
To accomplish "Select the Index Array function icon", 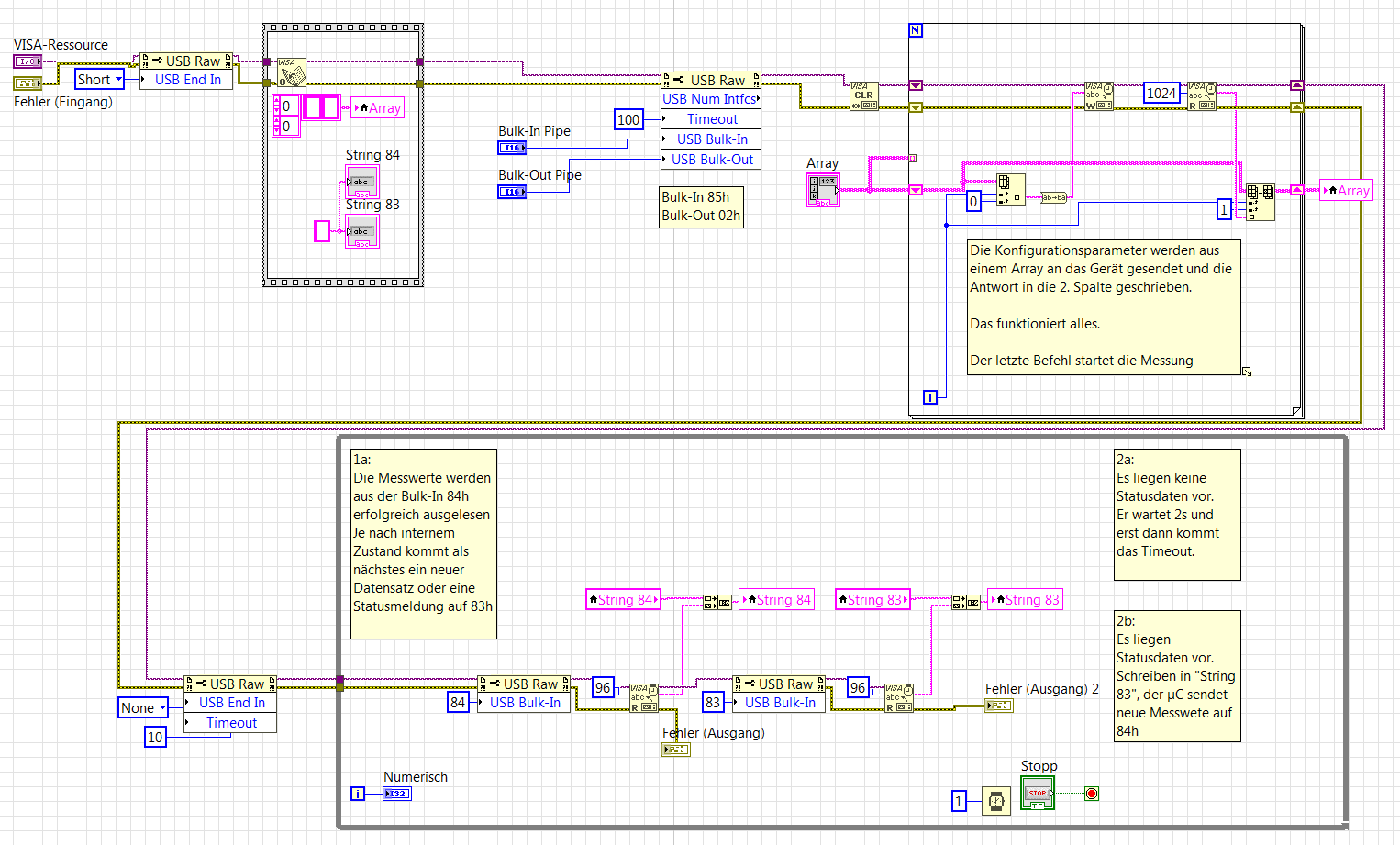I will 1010,189.
